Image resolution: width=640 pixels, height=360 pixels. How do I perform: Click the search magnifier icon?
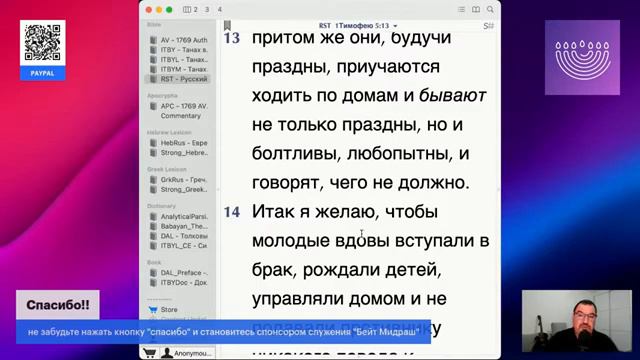(490, 9)
